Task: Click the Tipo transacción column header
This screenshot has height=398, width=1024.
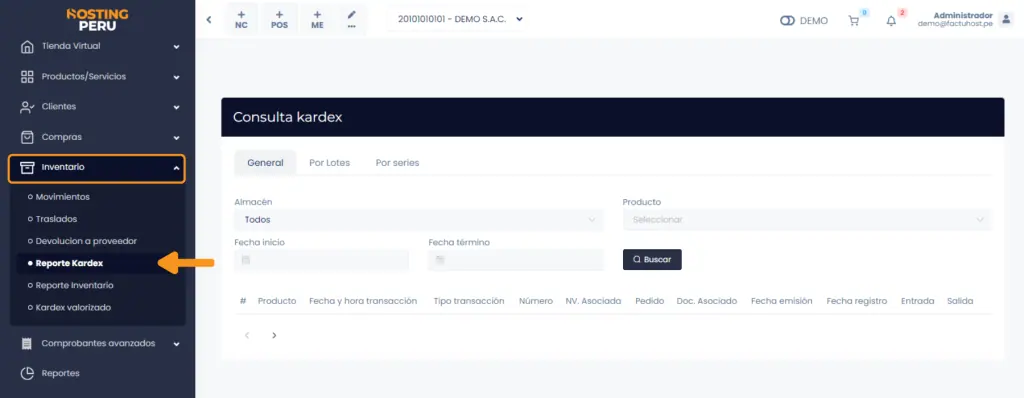Action: [x=469, y=301]
